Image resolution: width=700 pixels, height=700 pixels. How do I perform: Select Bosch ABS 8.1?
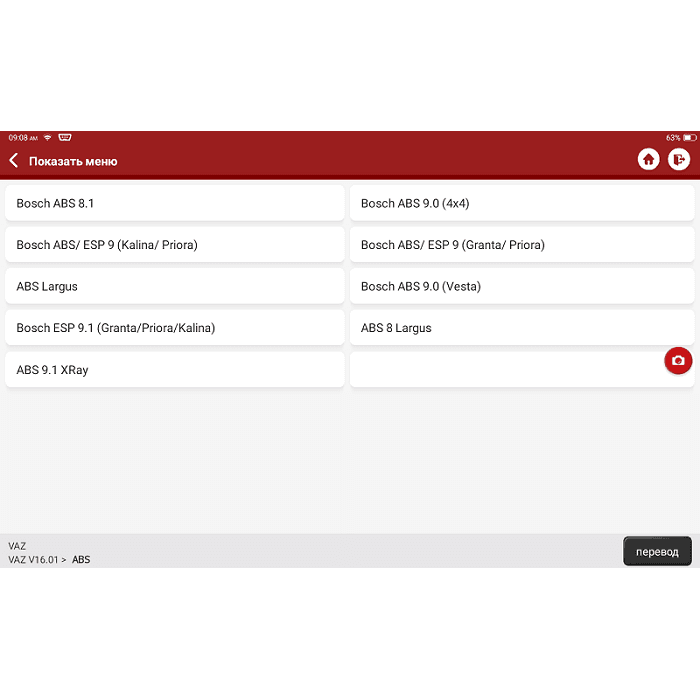(175, 203)
